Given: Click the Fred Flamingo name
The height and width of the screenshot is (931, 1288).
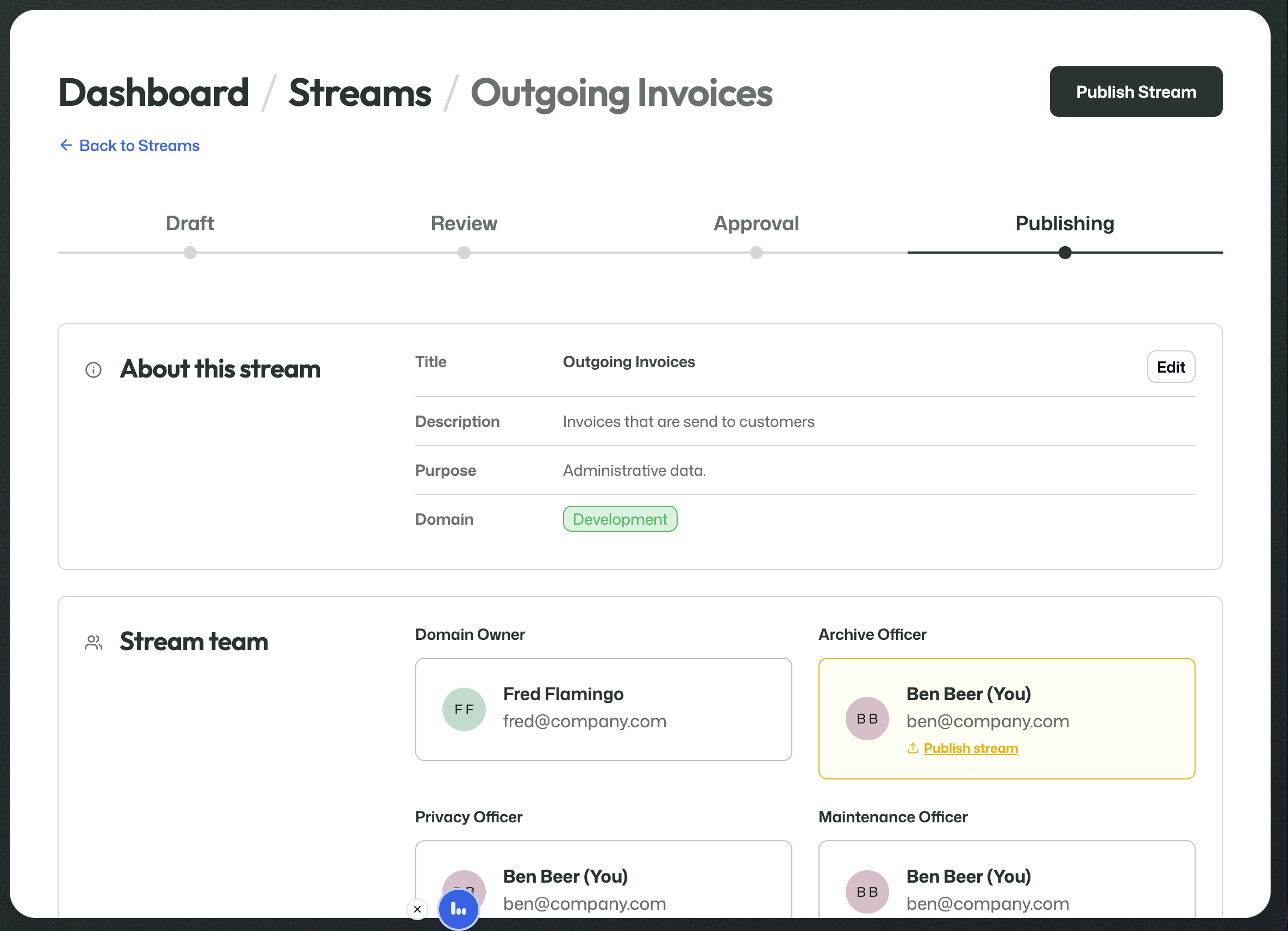Looking at the screenshot, I should click(x=564, y=694).
